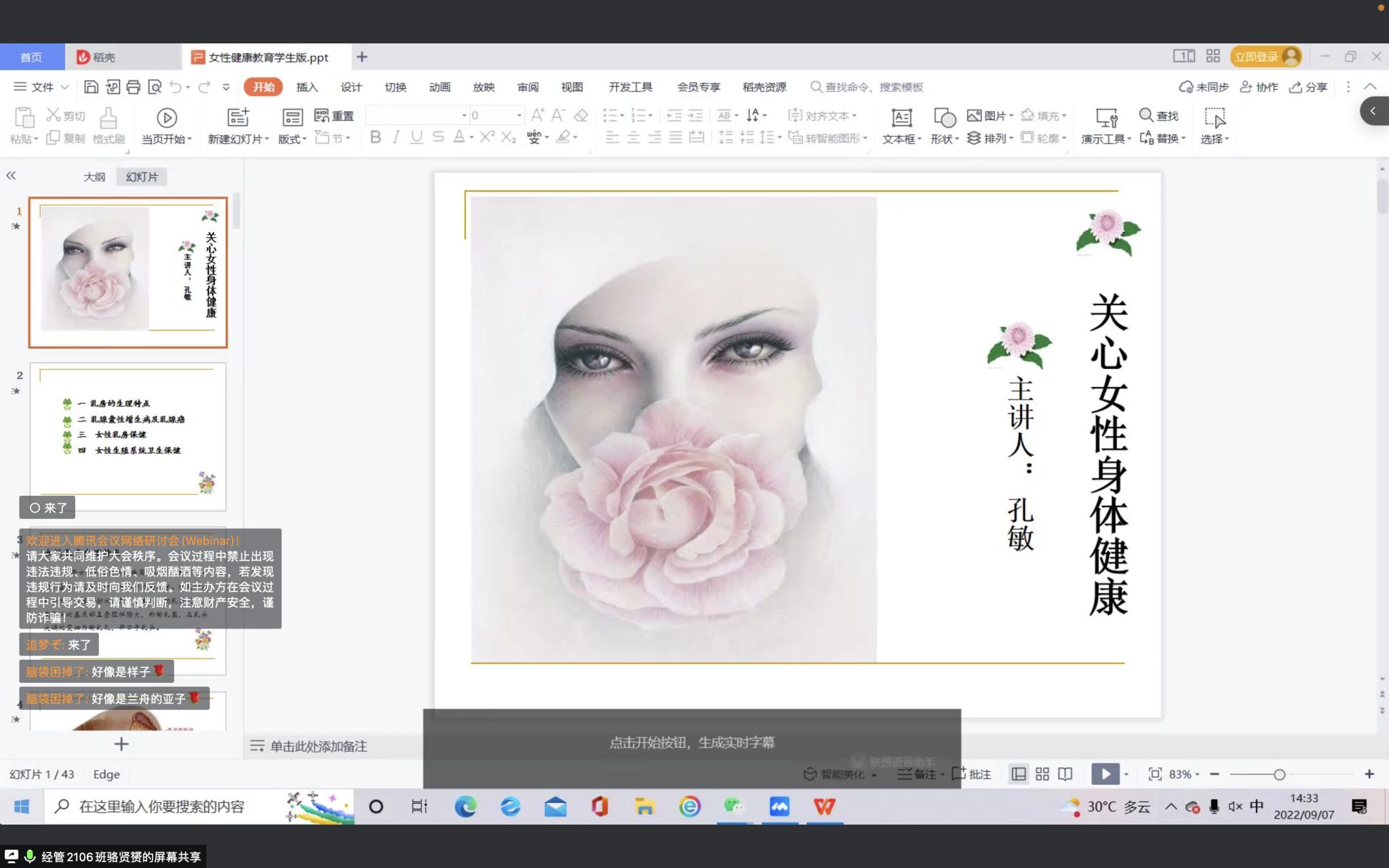
Task: Open the File (文件) menu dropdown
Action: tap(42, 87)
